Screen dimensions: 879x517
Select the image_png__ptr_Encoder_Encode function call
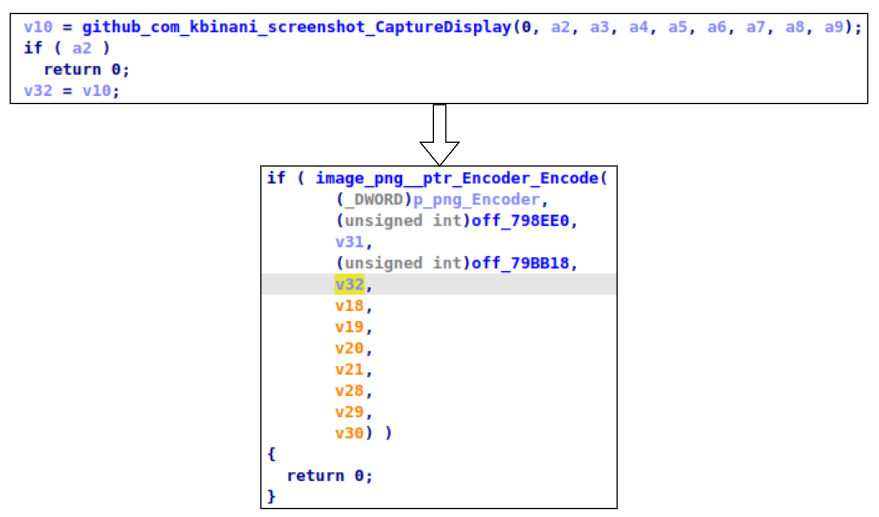coord(457,178)
